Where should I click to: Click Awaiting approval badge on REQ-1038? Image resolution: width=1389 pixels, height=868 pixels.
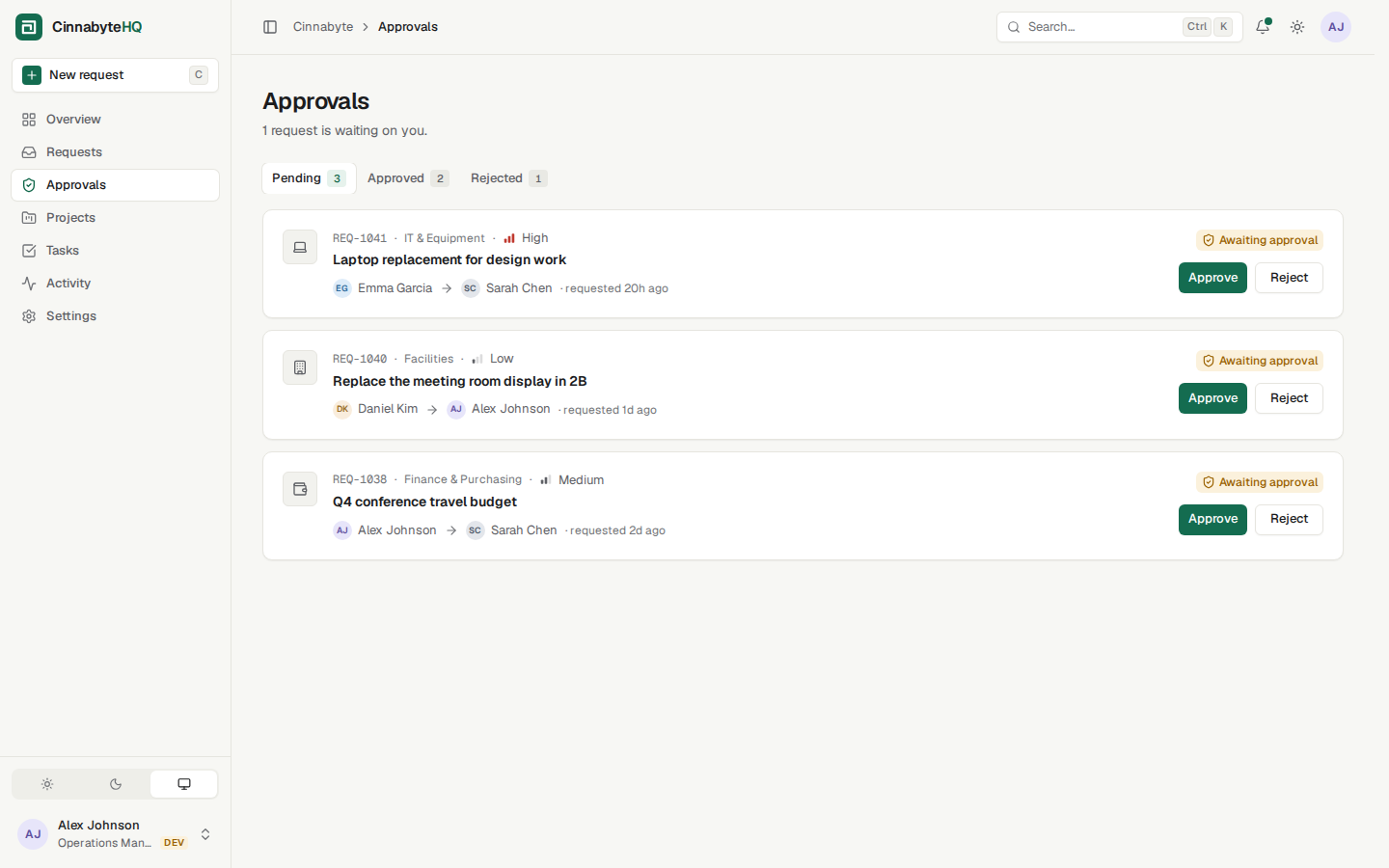tap(1260, 482)
